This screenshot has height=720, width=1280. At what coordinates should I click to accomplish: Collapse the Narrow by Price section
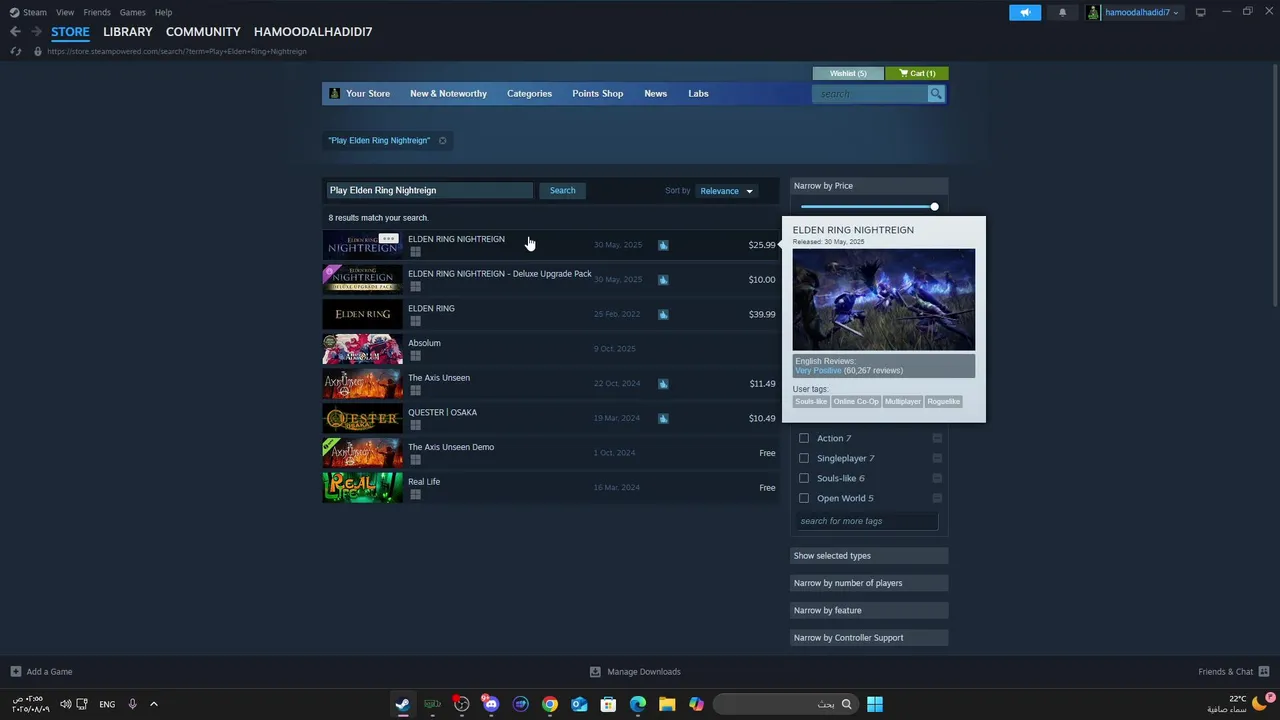pyautogui.click(x=869, y=186)
